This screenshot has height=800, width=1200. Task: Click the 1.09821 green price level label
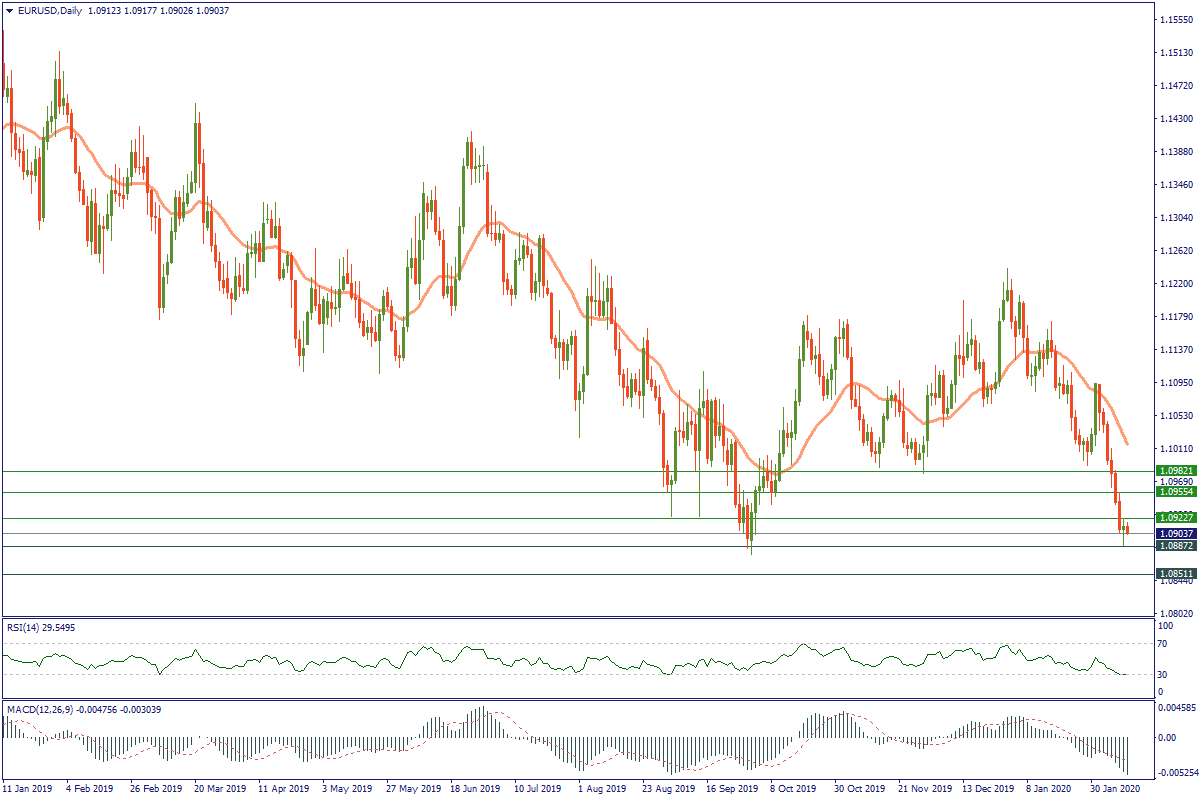coord(1176,470)
